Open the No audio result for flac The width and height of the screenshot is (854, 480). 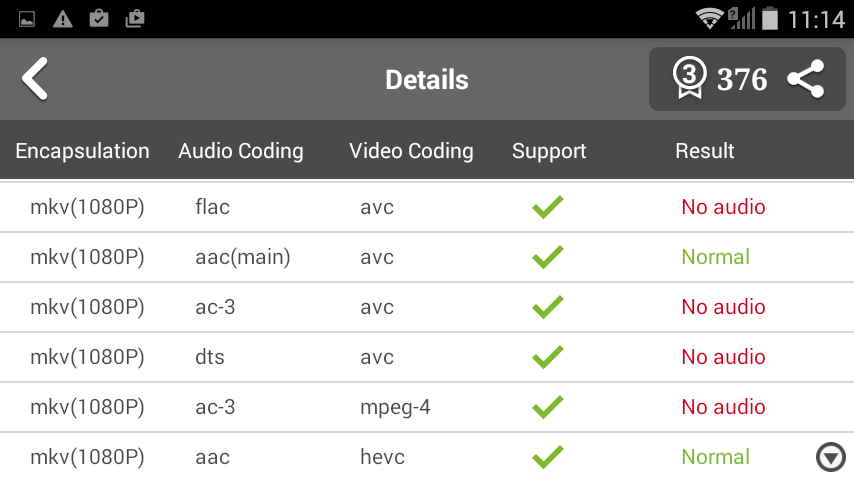point(723,207)
